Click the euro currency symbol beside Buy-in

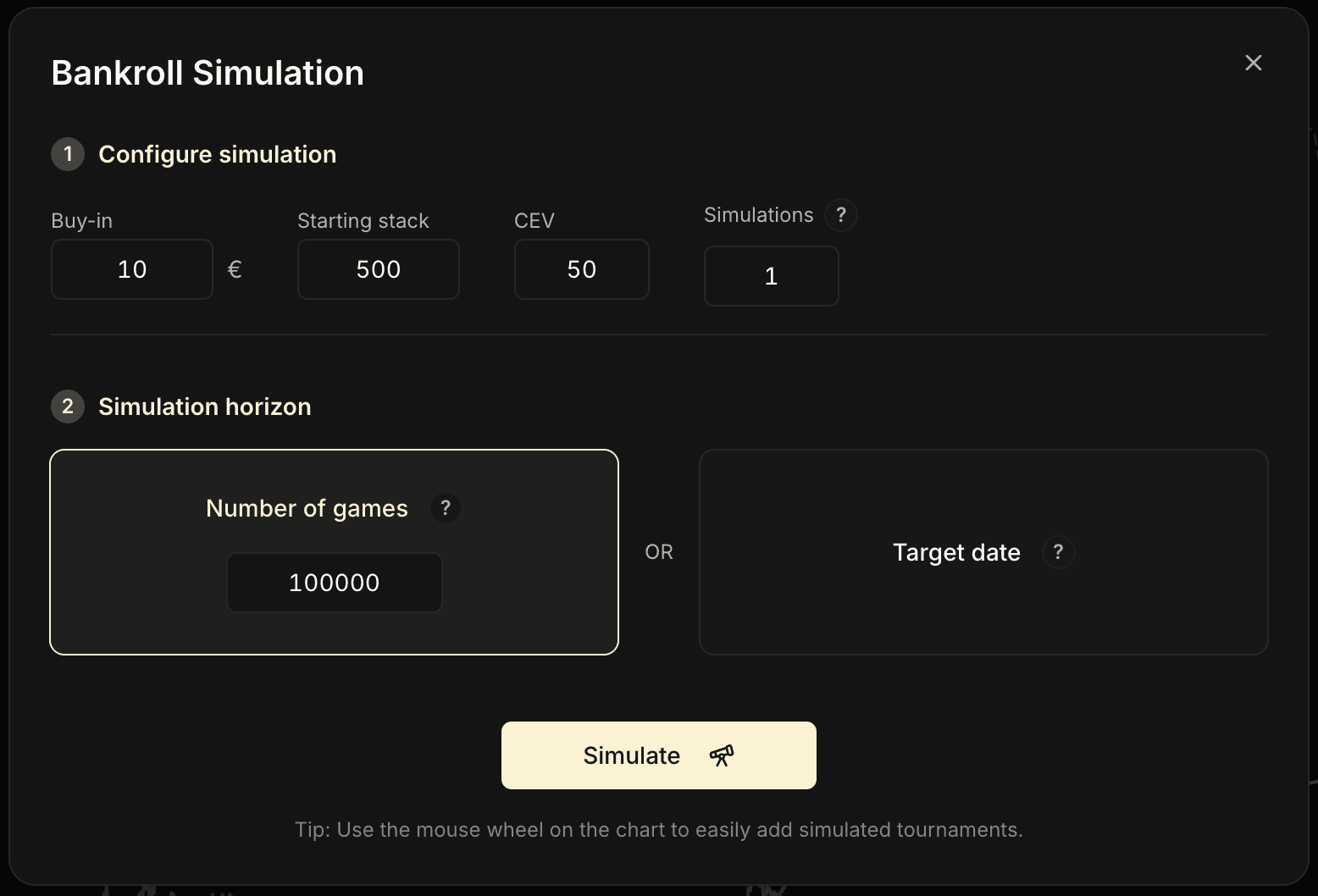click(235, 269)
